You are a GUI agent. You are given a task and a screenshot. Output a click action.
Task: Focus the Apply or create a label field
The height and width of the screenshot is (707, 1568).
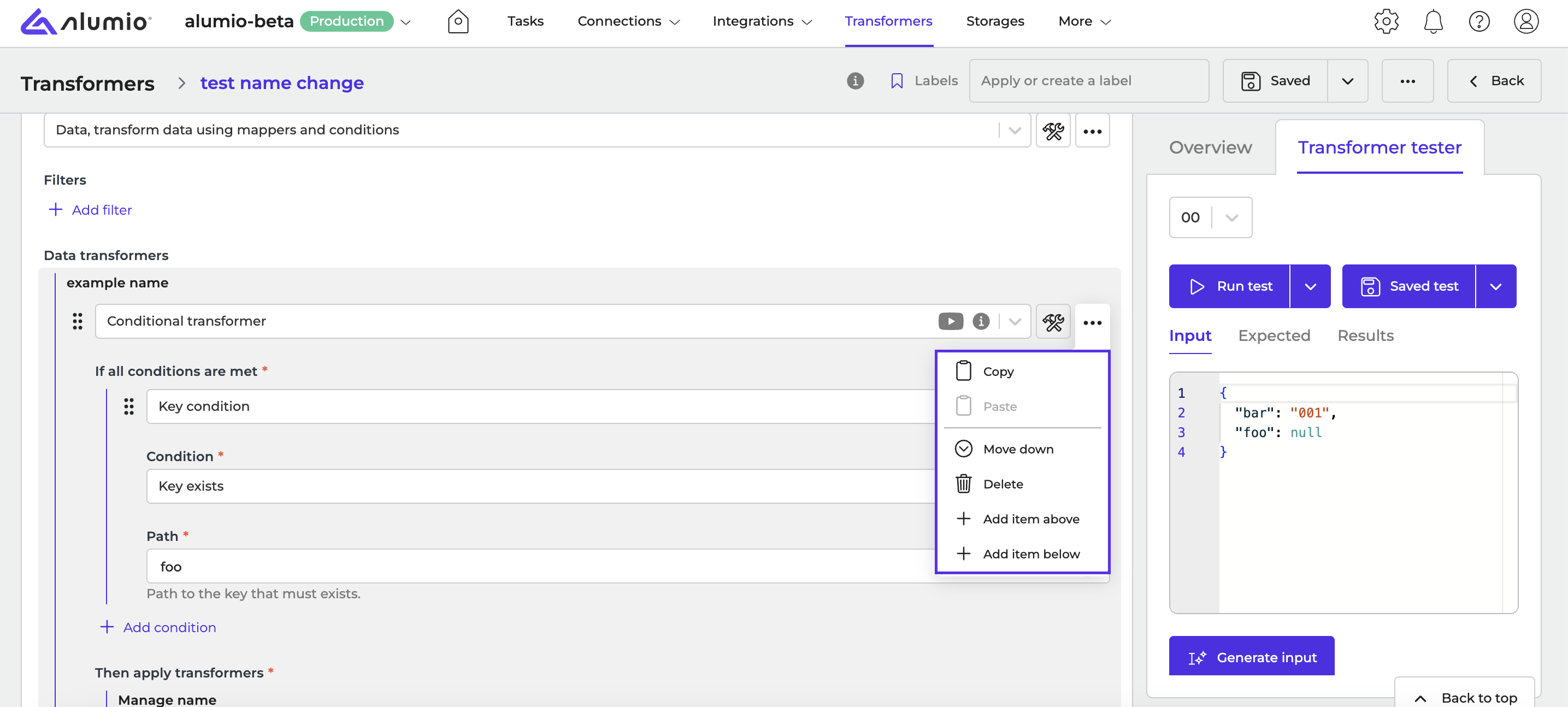1088,81
